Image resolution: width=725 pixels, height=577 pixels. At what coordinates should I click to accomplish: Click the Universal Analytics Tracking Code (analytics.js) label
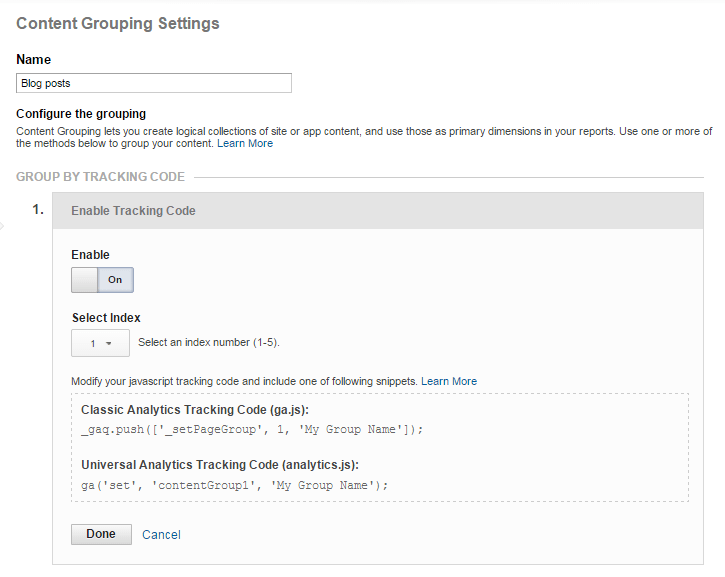[x=220, y=465]
